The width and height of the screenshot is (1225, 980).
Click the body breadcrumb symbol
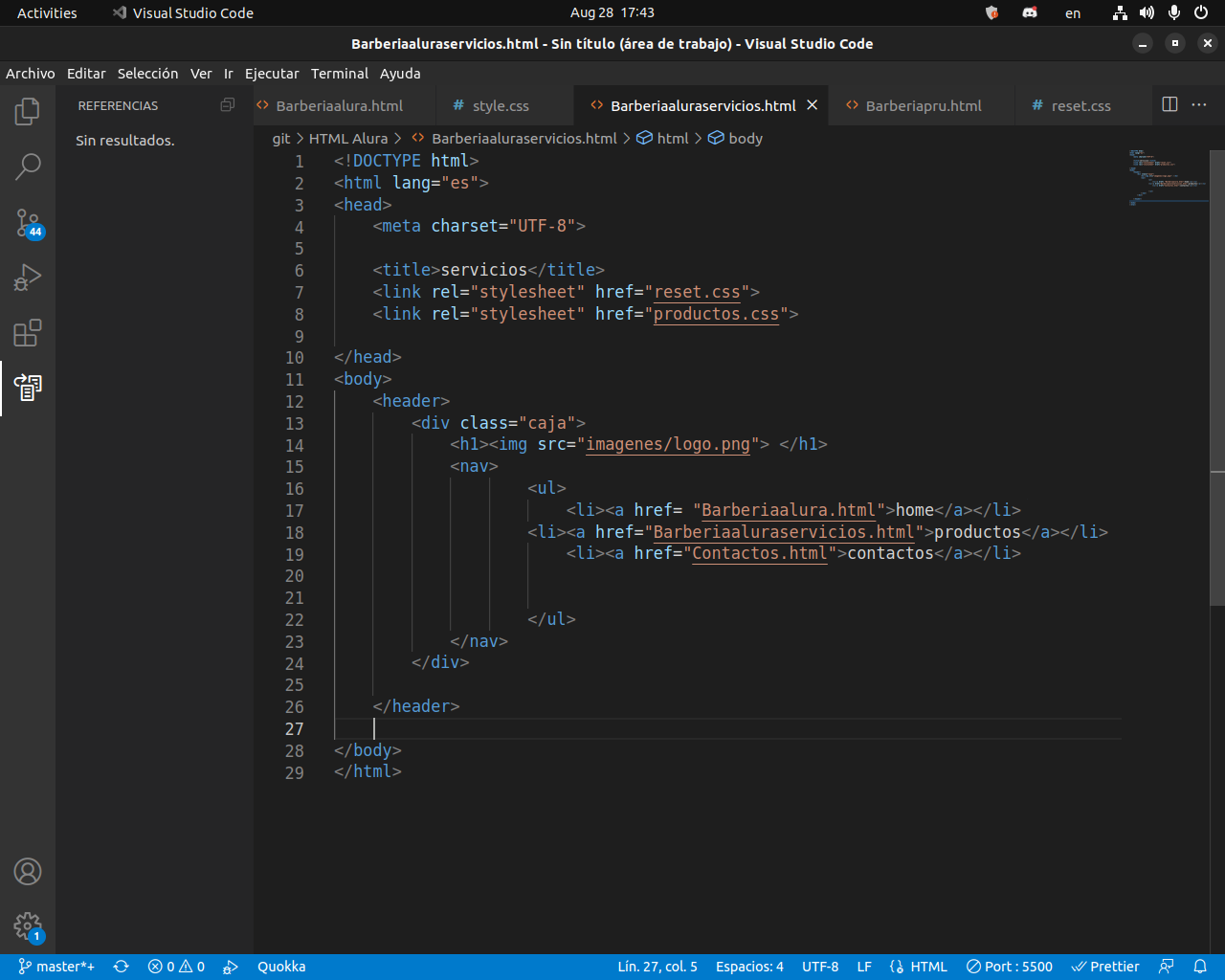click(x=746, y=139)
